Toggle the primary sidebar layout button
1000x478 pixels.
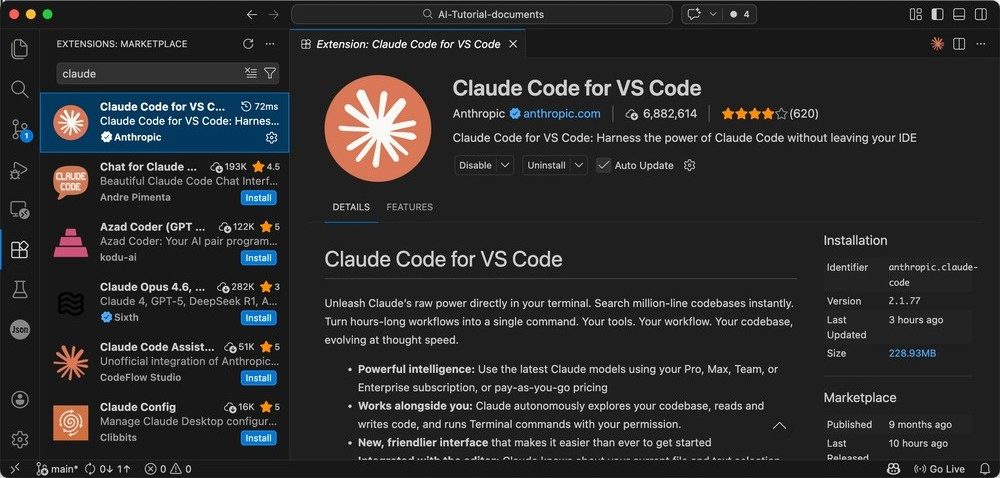pos(937,14)
